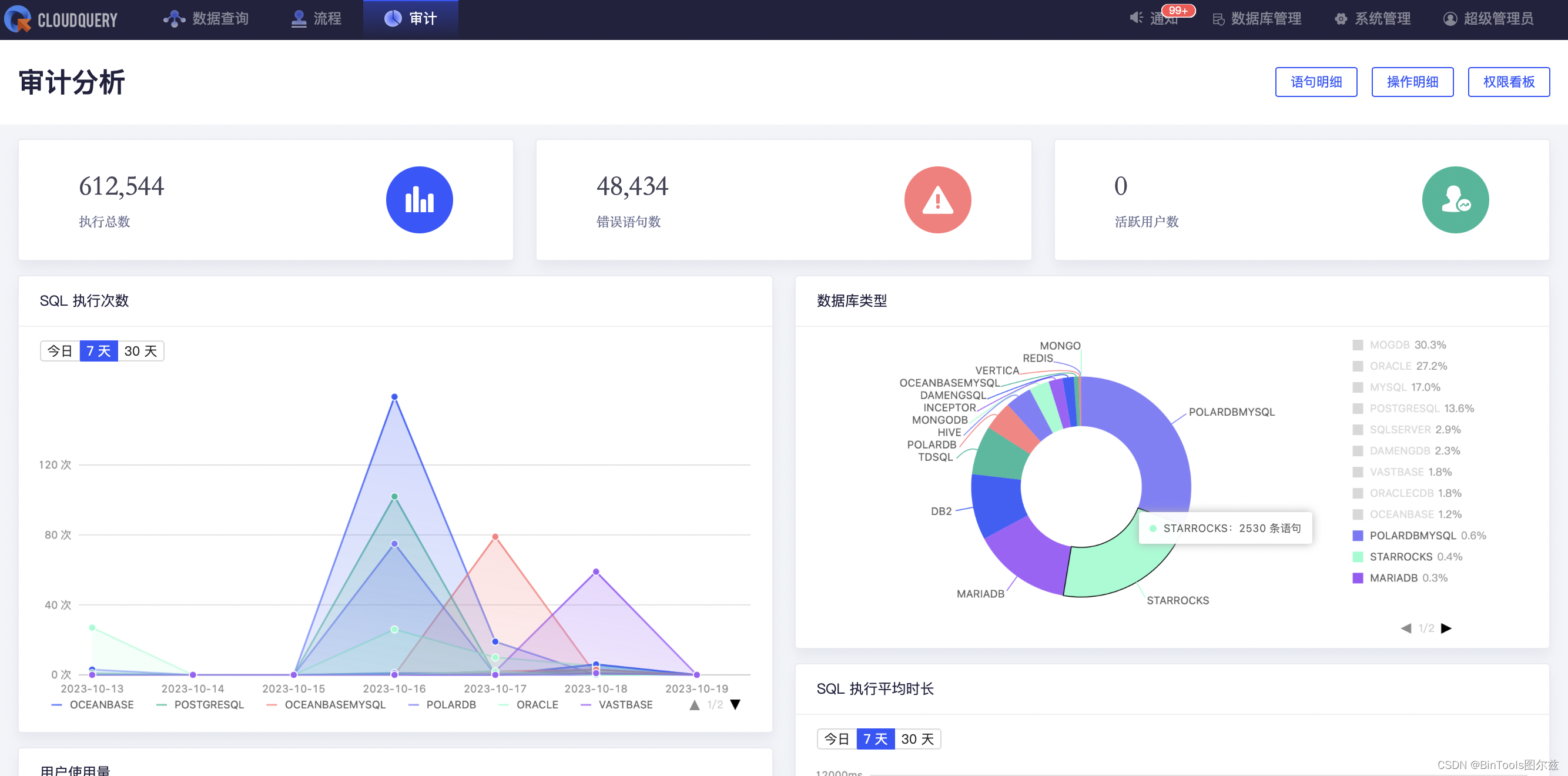Show next page of line chart legend
Viewport: 1568px width, 776px height.
[x=735, y=705]
